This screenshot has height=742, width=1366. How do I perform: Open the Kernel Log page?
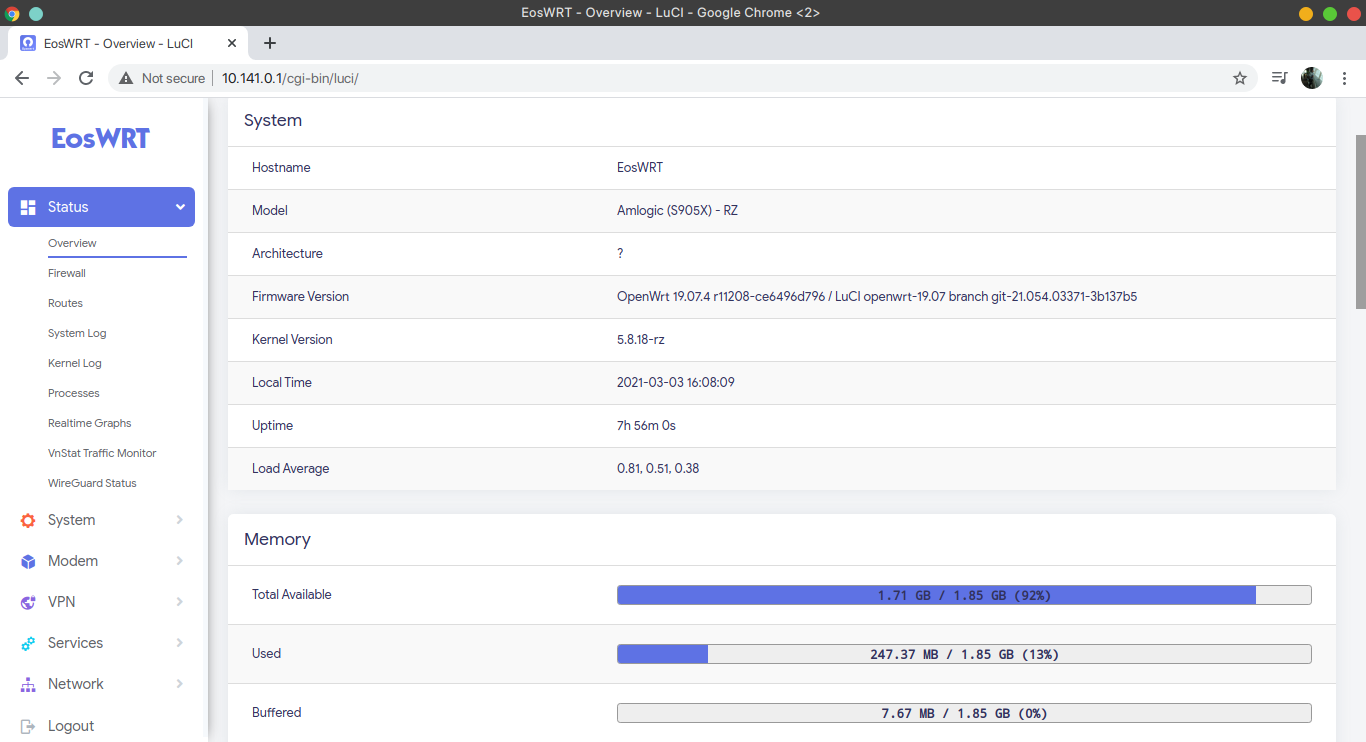75,363
